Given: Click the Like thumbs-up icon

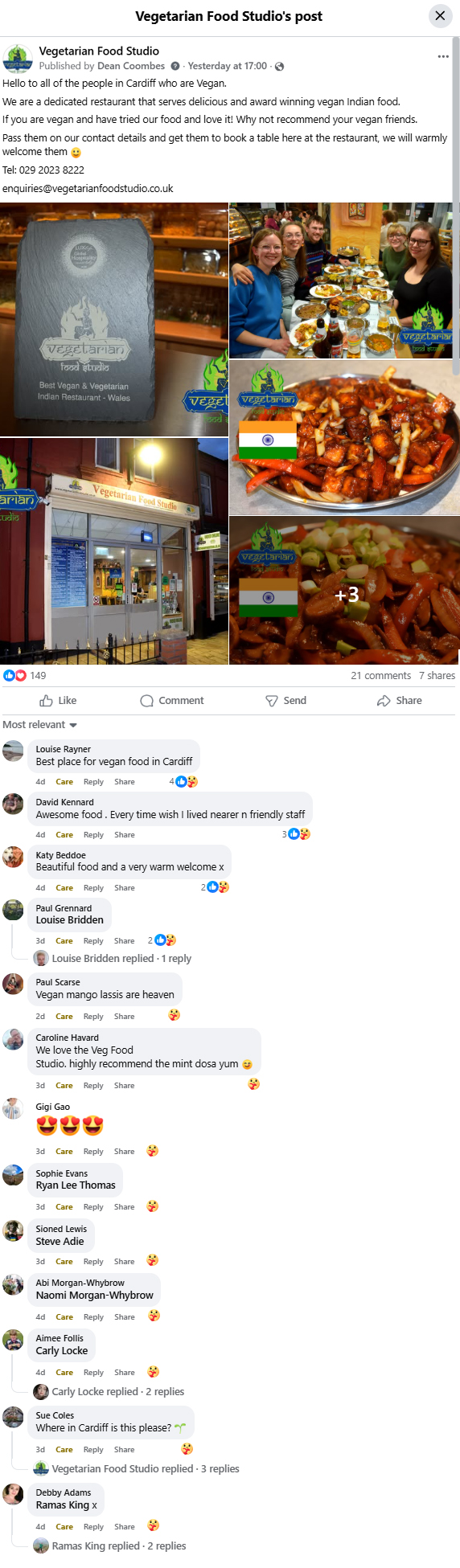Looking at the screenshot, I should pyautogui.click(x=47, y=700).
